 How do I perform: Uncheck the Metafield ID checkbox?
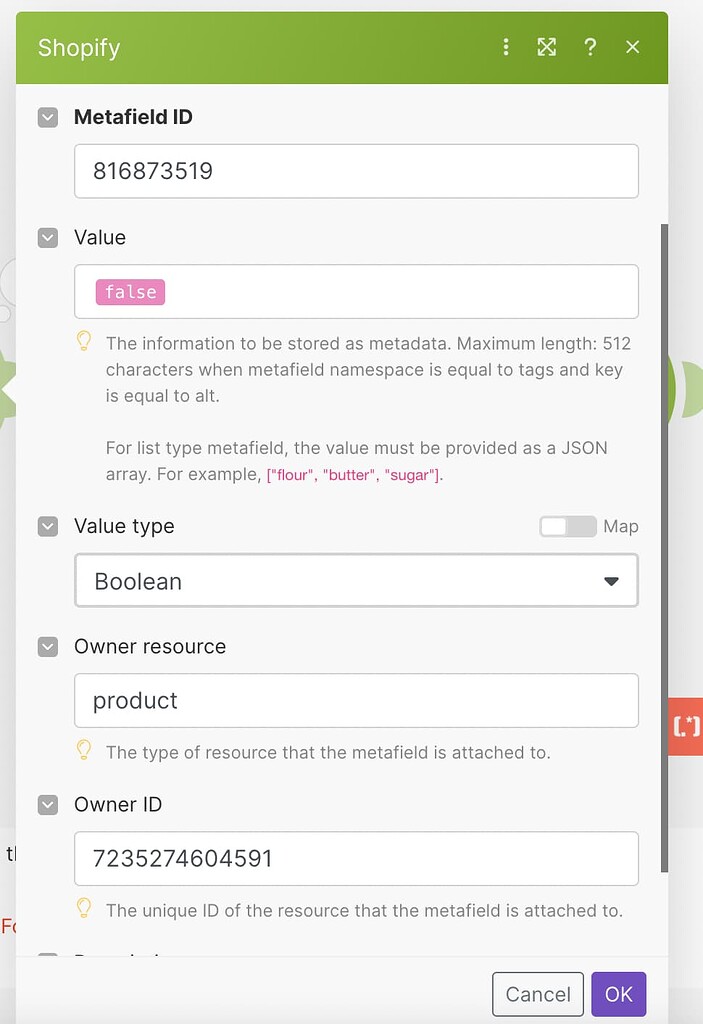(48, 118)
